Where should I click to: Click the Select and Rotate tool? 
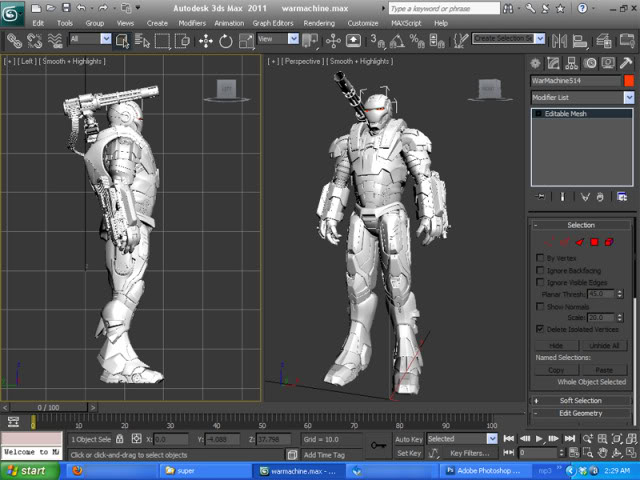(x=226, y=40)
